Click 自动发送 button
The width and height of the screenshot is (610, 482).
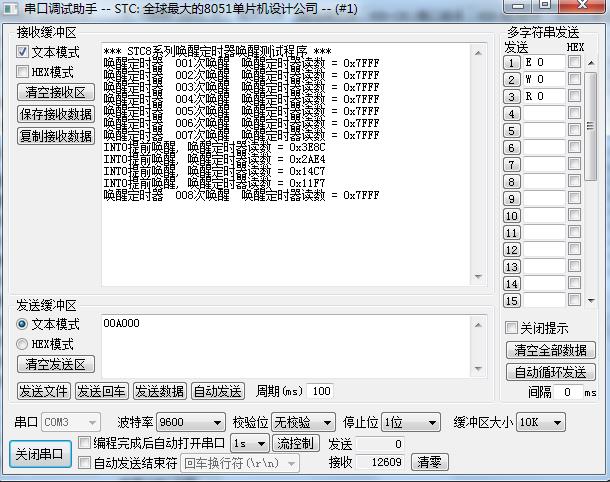pyautogui.click(x=218, y=391)
